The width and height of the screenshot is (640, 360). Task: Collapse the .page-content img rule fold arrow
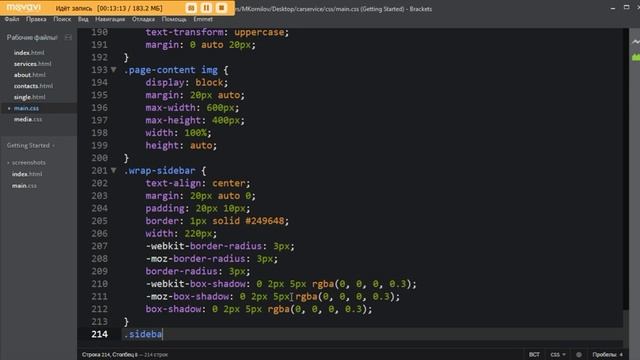click(113, 70)
